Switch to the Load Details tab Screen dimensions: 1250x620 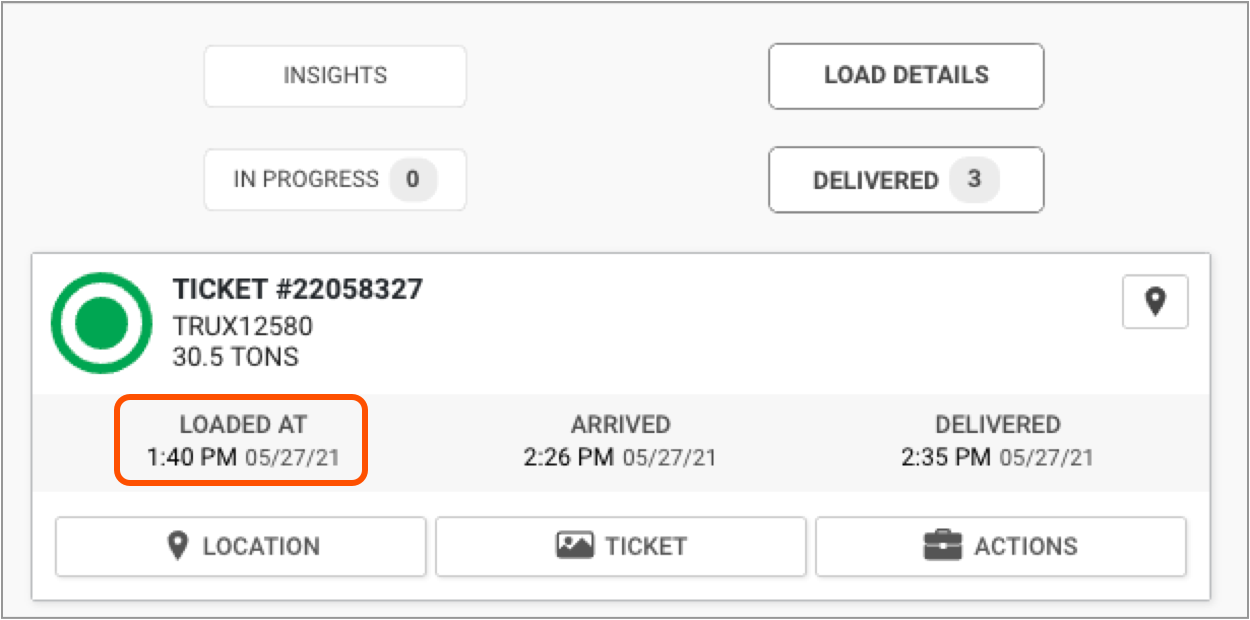pos(906,76)
